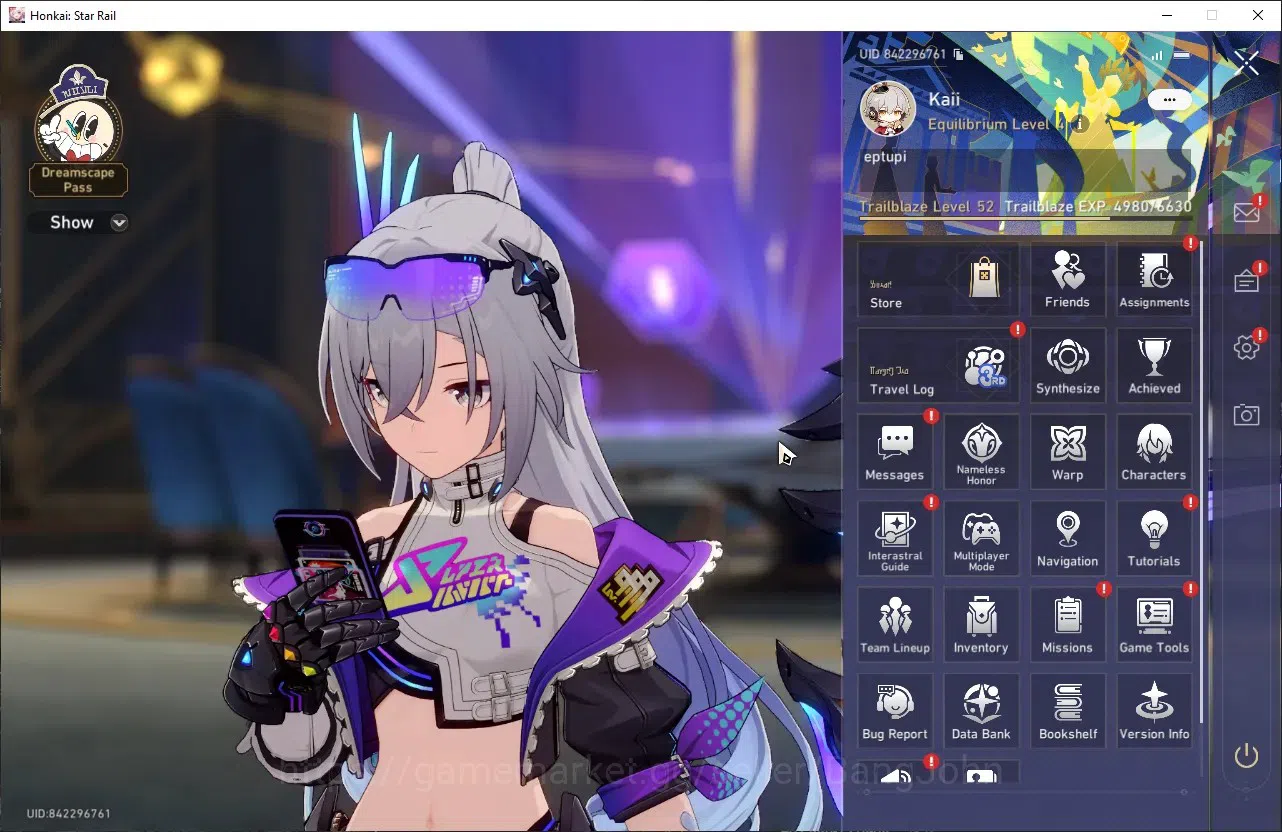Open the Travel Log tile

click(938, 366)
